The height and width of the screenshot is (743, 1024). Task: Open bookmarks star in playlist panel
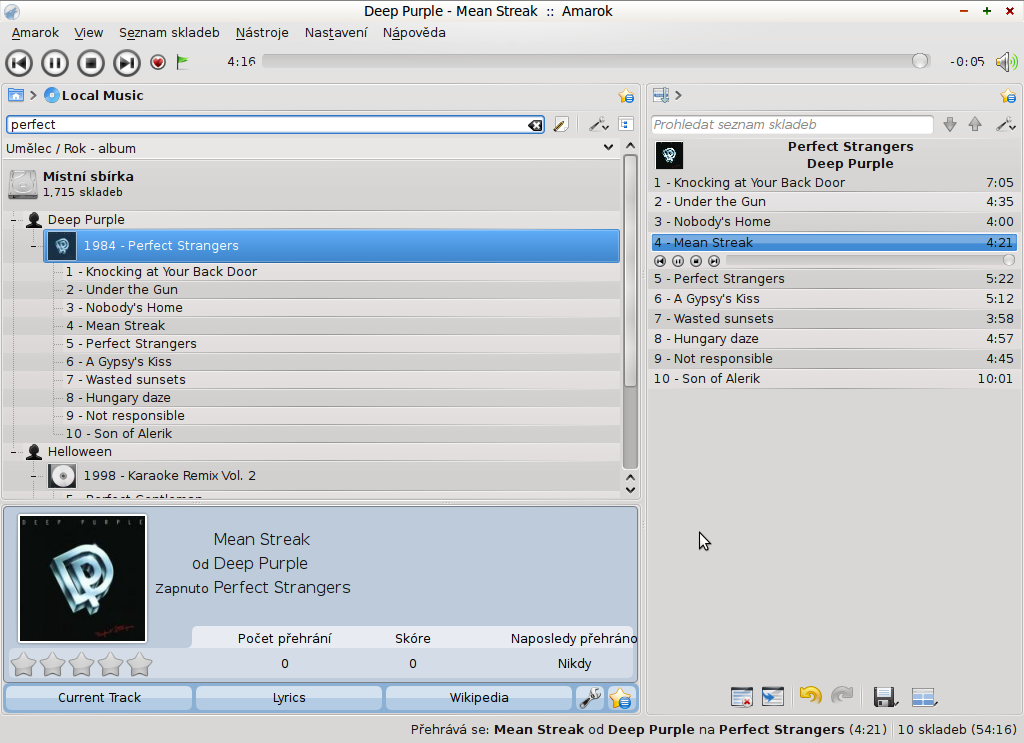1008,96
